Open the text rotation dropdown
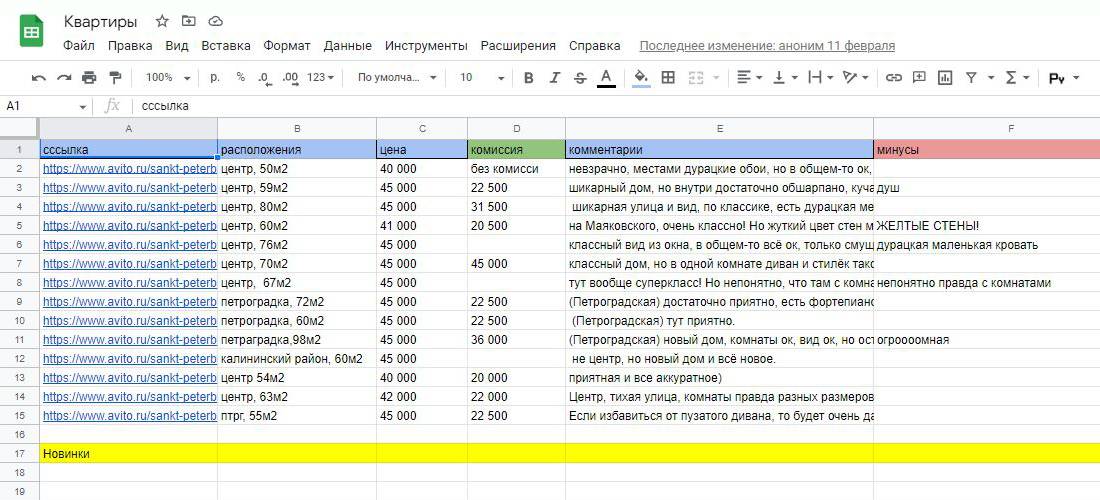Image resolution: width=1100 pixels, height=500 pixels. tap(856, 77)
